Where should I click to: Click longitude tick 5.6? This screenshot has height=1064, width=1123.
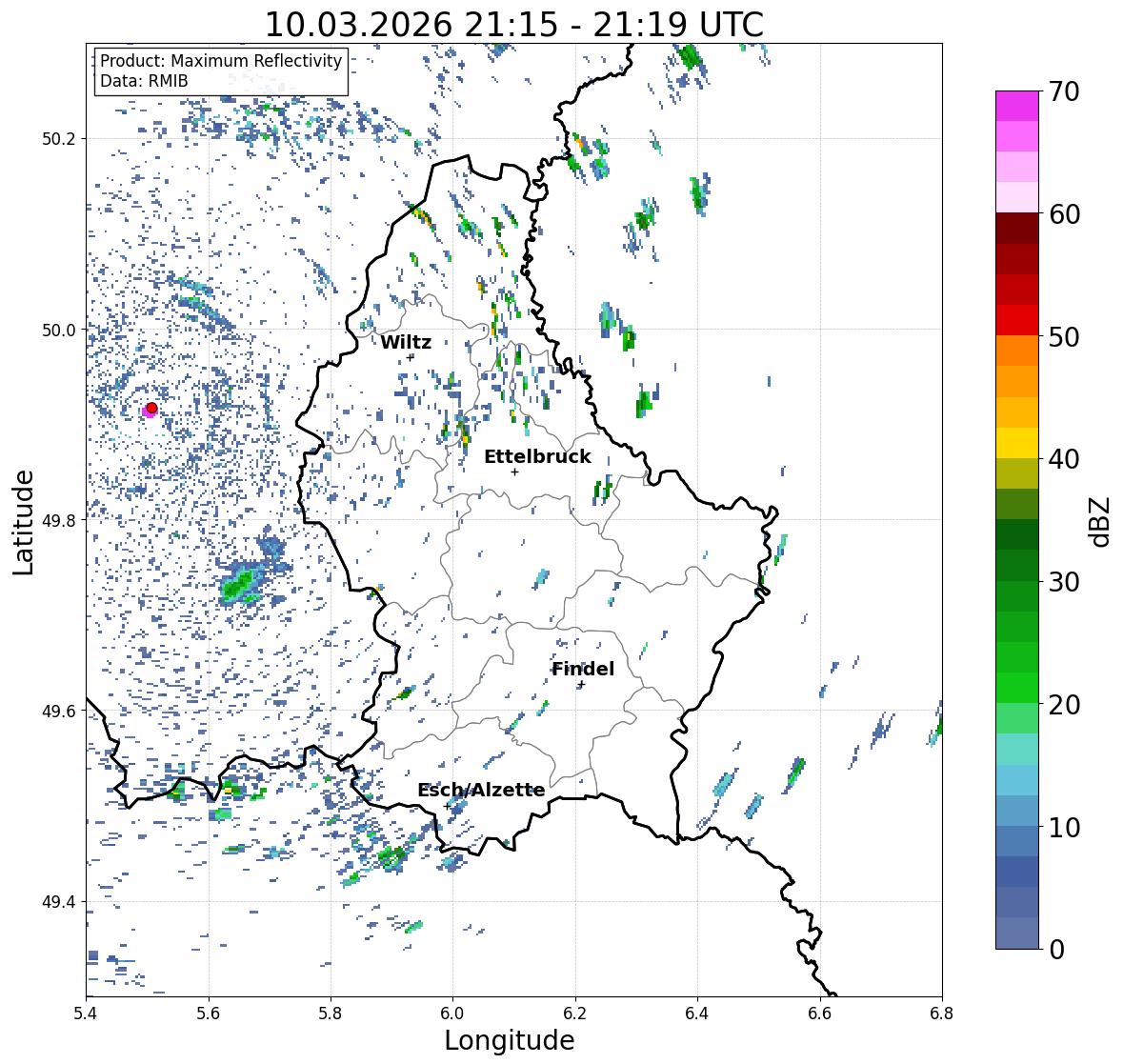(x=209, y=1013)
